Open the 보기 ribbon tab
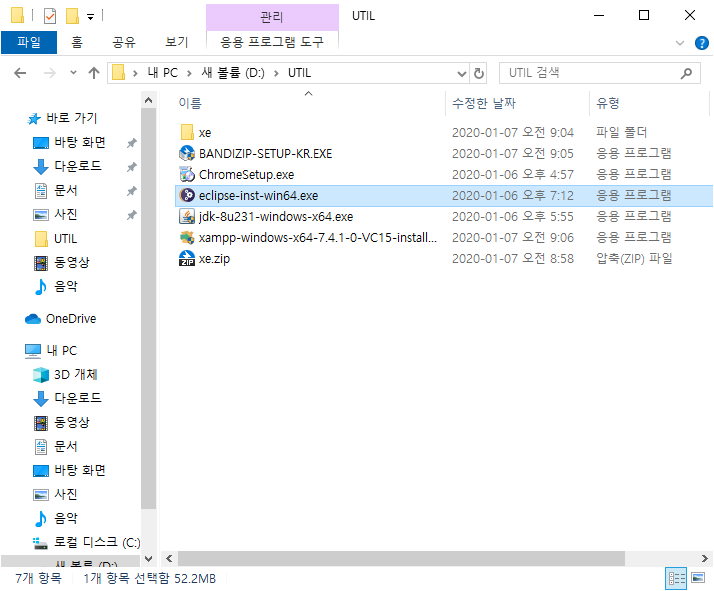 pyautogui.click(x=176, y=42)
